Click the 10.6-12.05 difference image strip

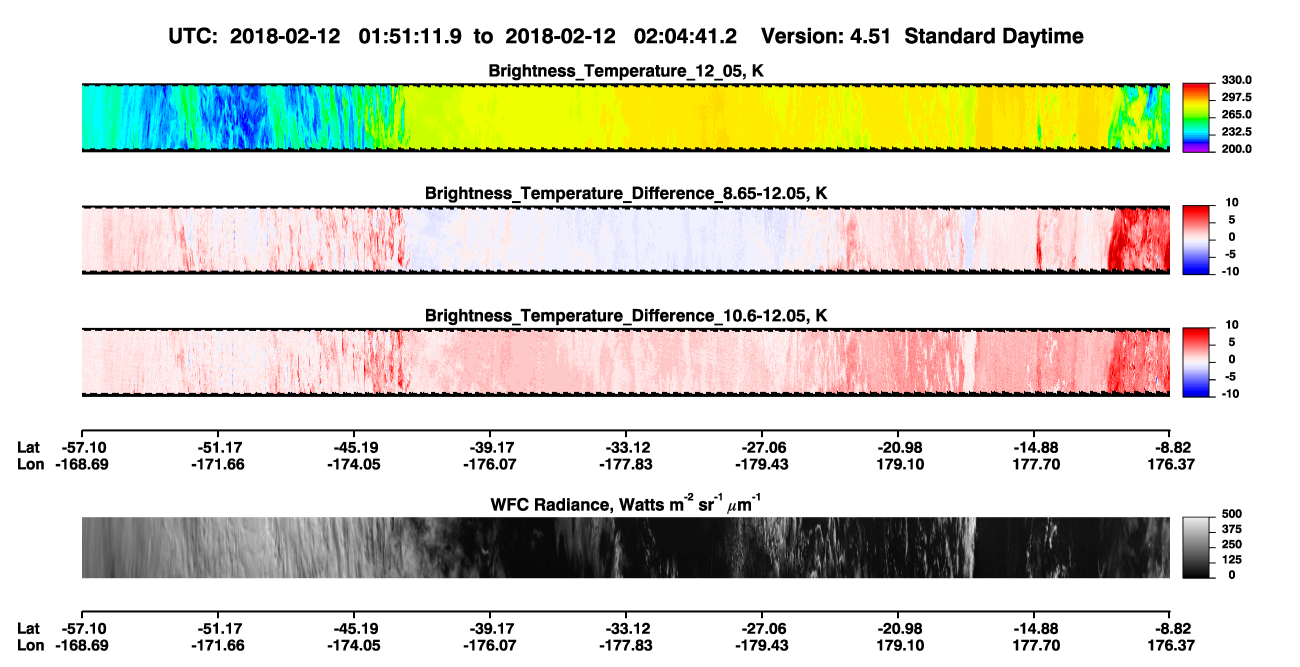tap(625, 362)
